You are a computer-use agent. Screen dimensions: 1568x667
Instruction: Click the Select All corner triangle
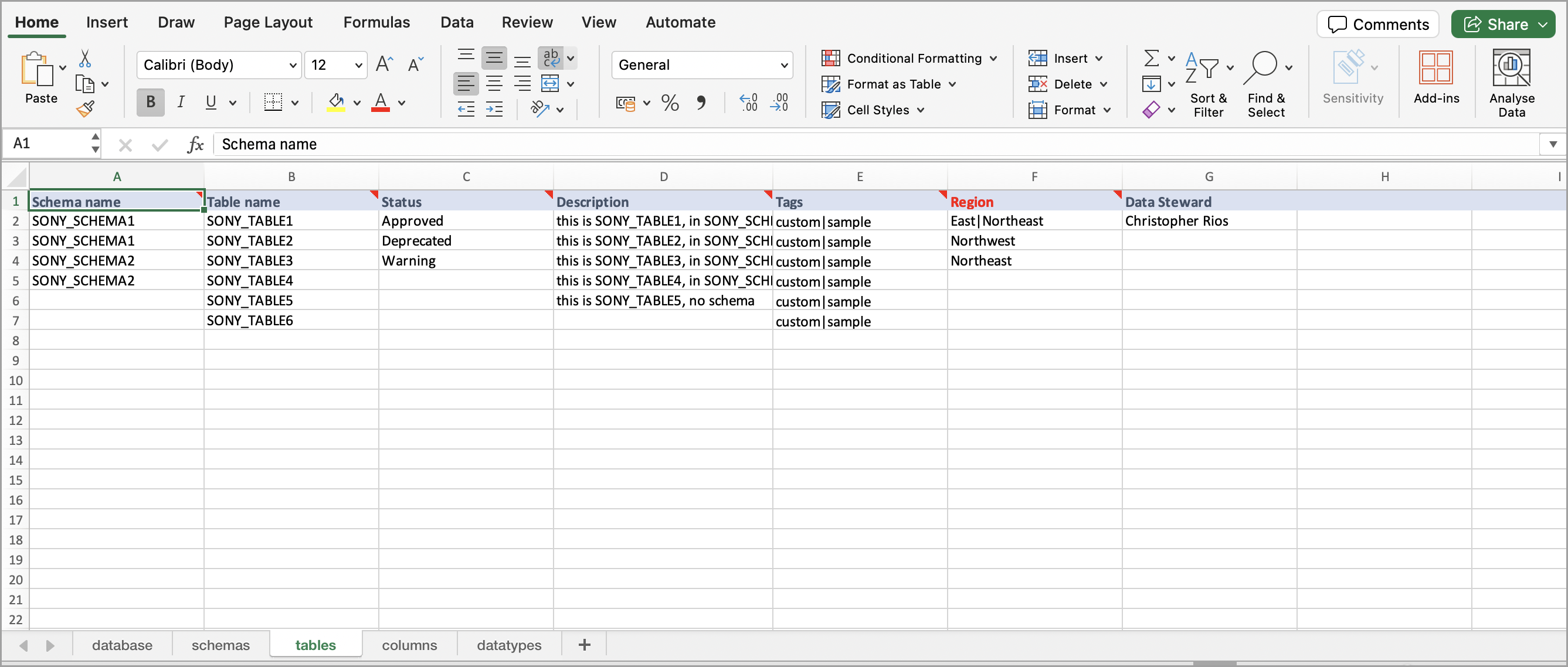coord(16,177)
